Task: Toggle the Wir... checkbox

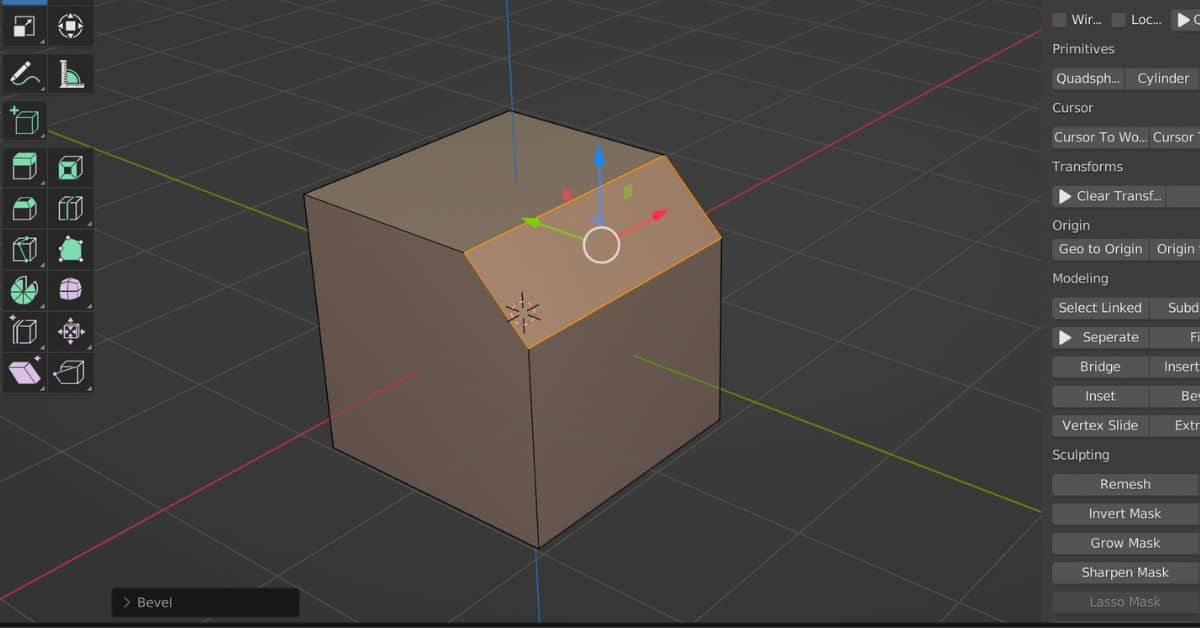Action: tap(1060, 20)
